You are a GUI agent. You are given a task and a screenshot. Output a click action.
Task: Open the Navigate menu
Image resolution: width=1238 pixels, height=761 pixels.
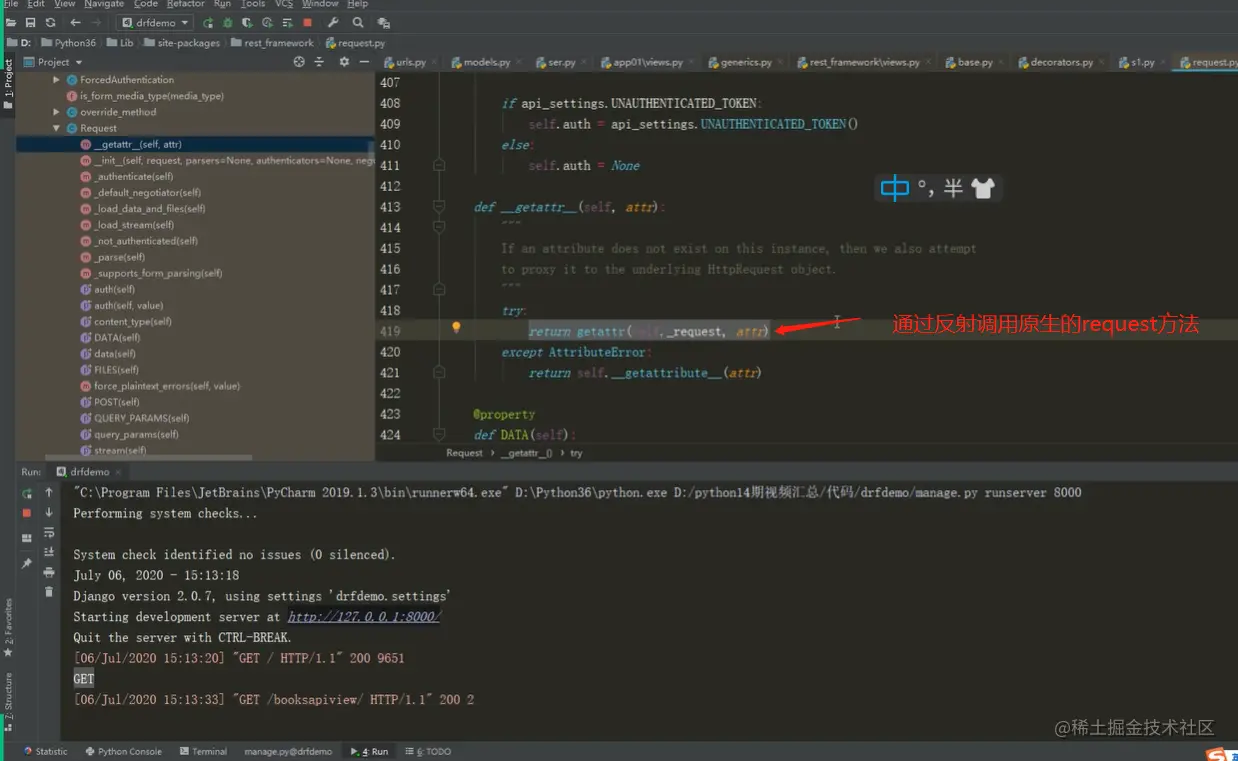[104, 4]
